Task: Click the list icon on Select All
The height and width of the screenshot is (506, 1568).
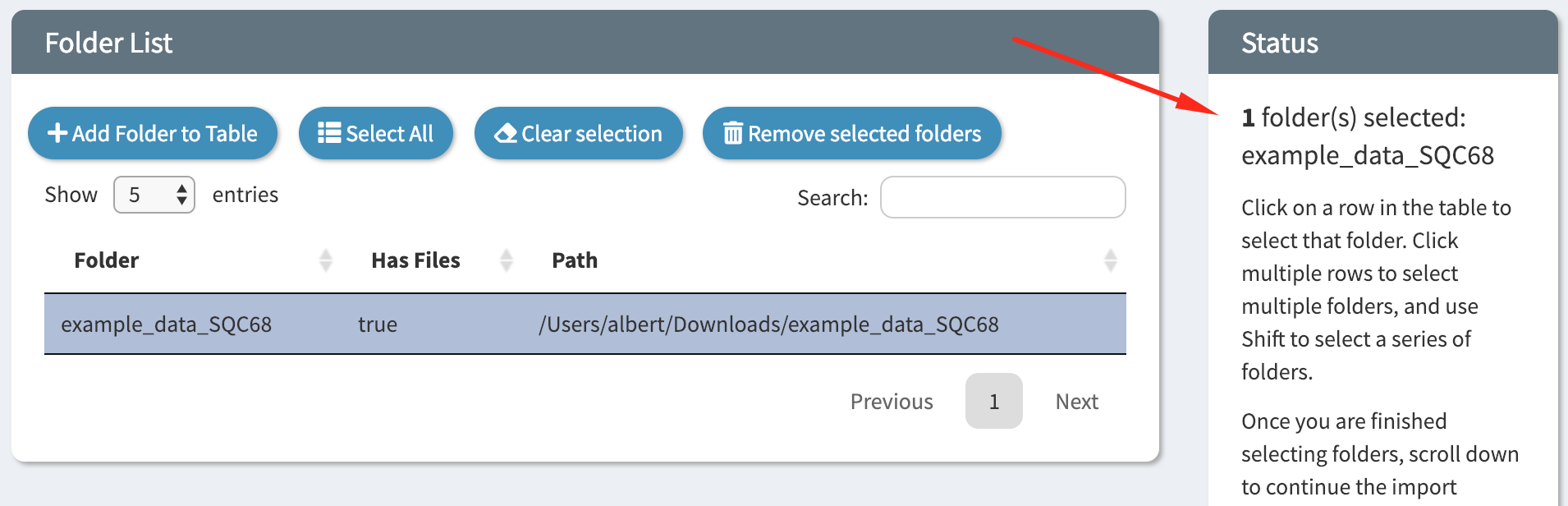Action: click(329, 133)
